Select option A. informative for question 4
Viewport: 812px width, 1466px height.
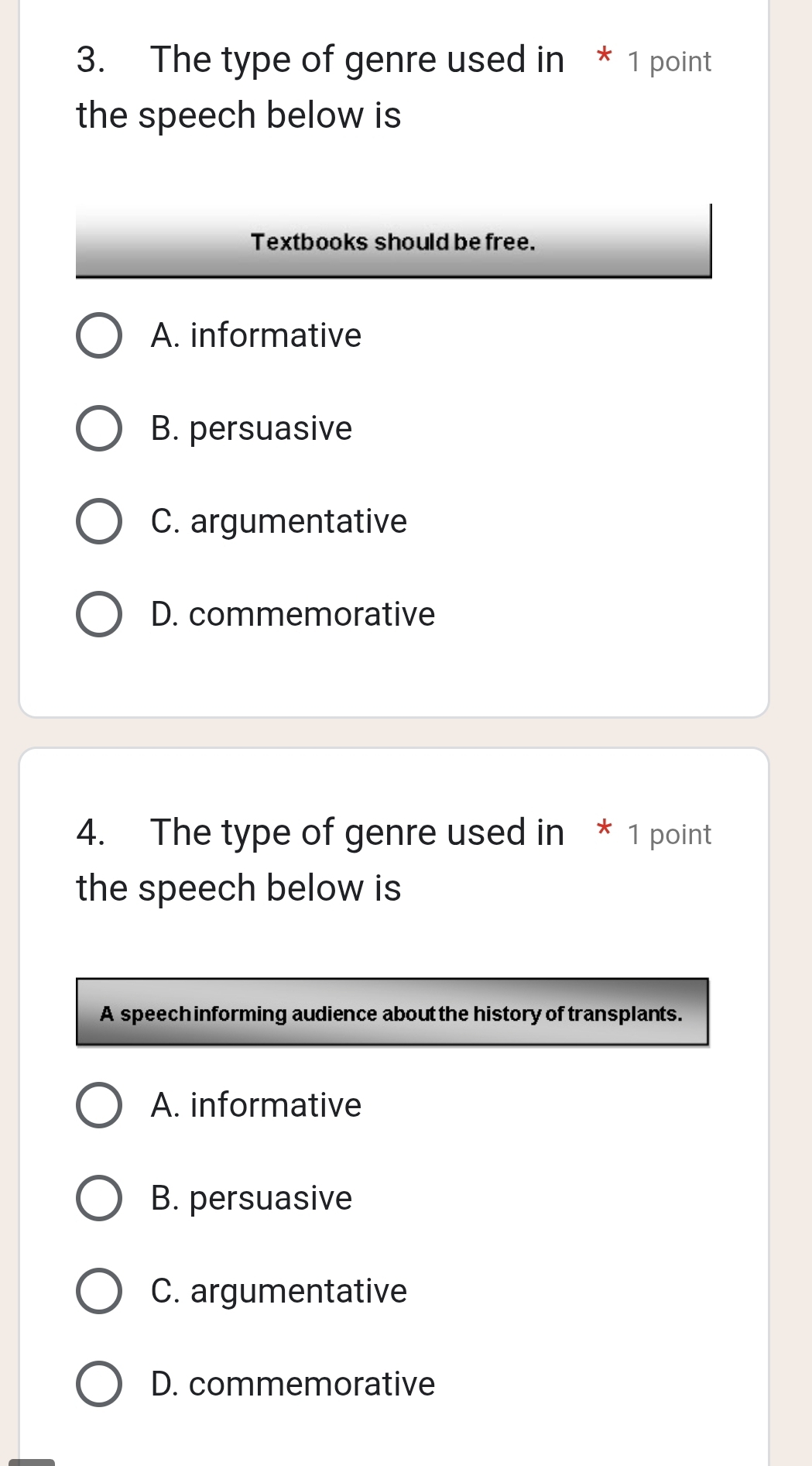click(x=99, y=1106)
